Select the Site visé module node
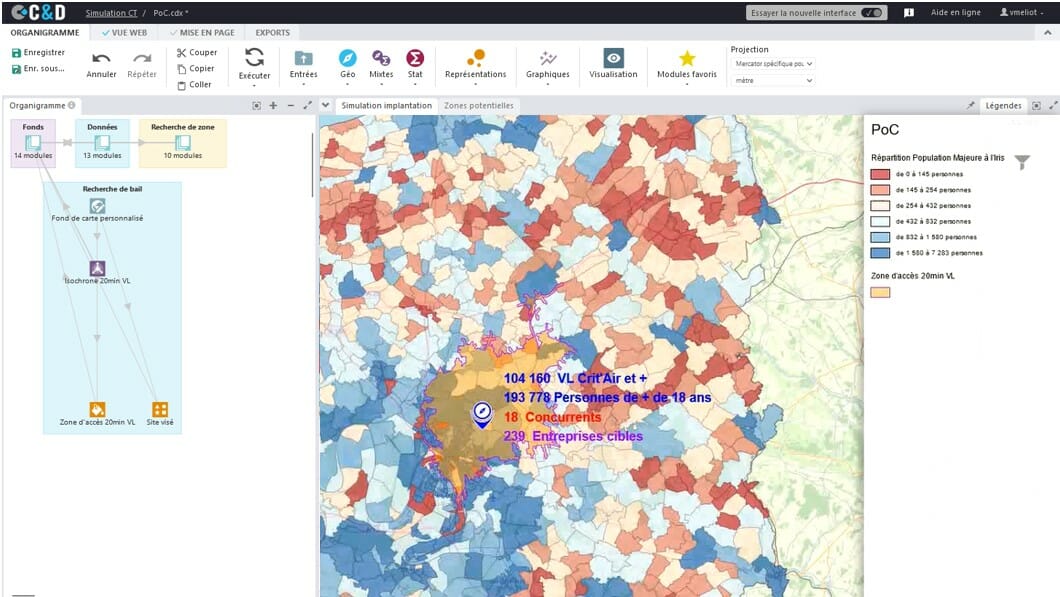 [159, 409]
